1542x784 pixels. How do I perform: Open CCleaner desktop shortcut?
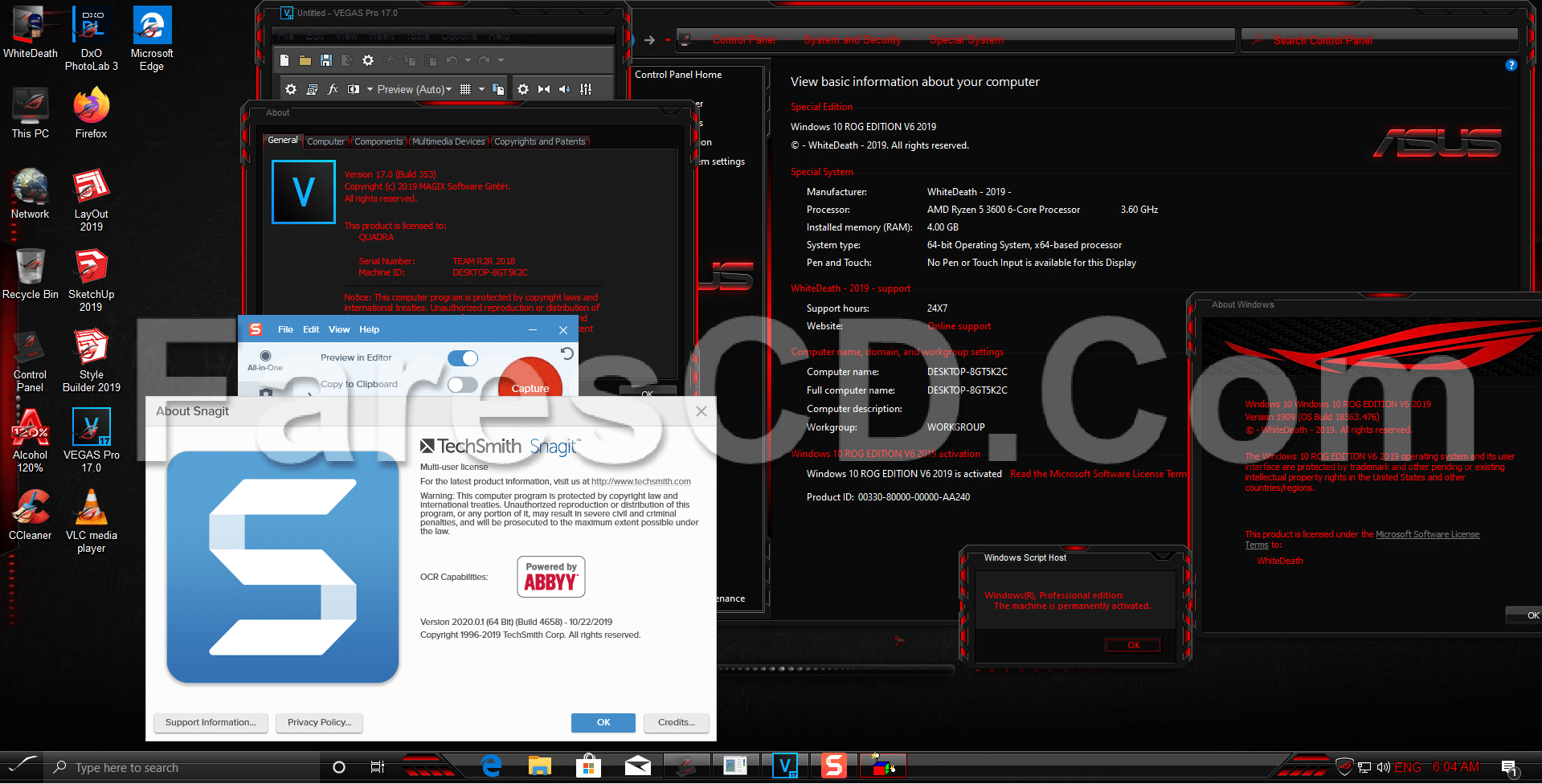click(x=31, y=514)
